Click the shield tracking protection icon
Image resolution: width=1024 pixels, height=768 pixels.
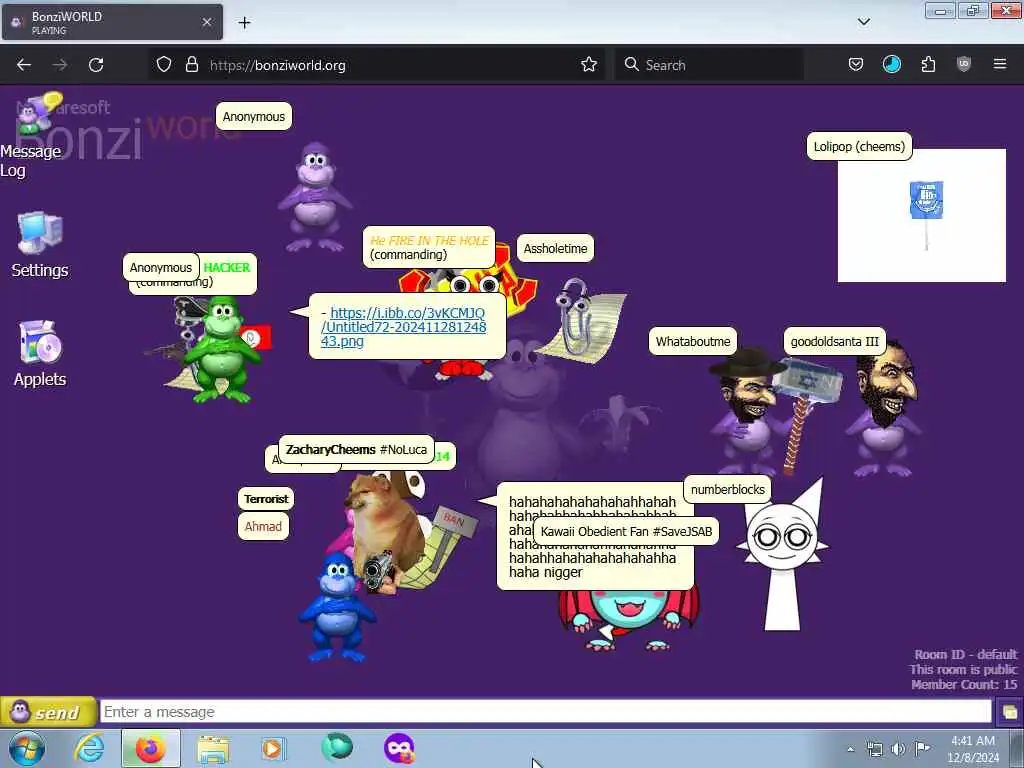pos(164,64)
